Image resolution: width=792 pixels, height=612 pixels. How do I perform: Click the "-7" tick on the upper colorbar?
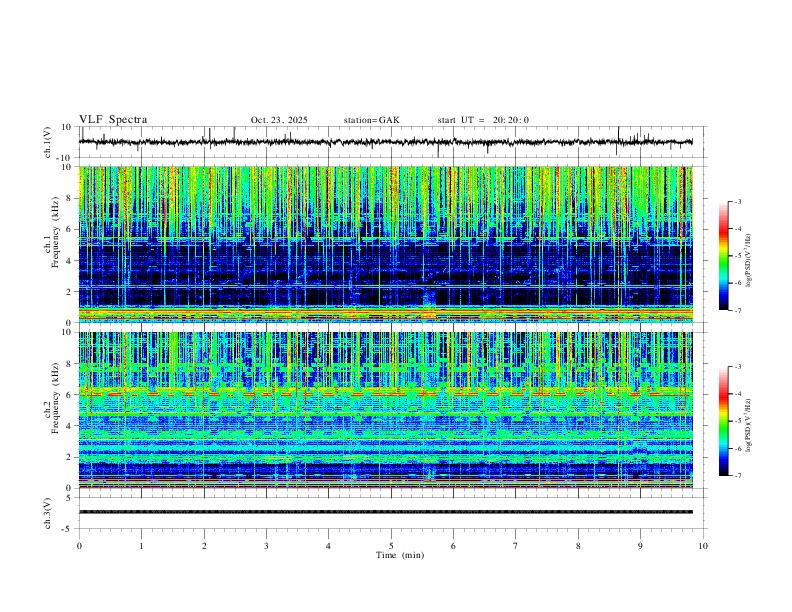tap(738, 311)
